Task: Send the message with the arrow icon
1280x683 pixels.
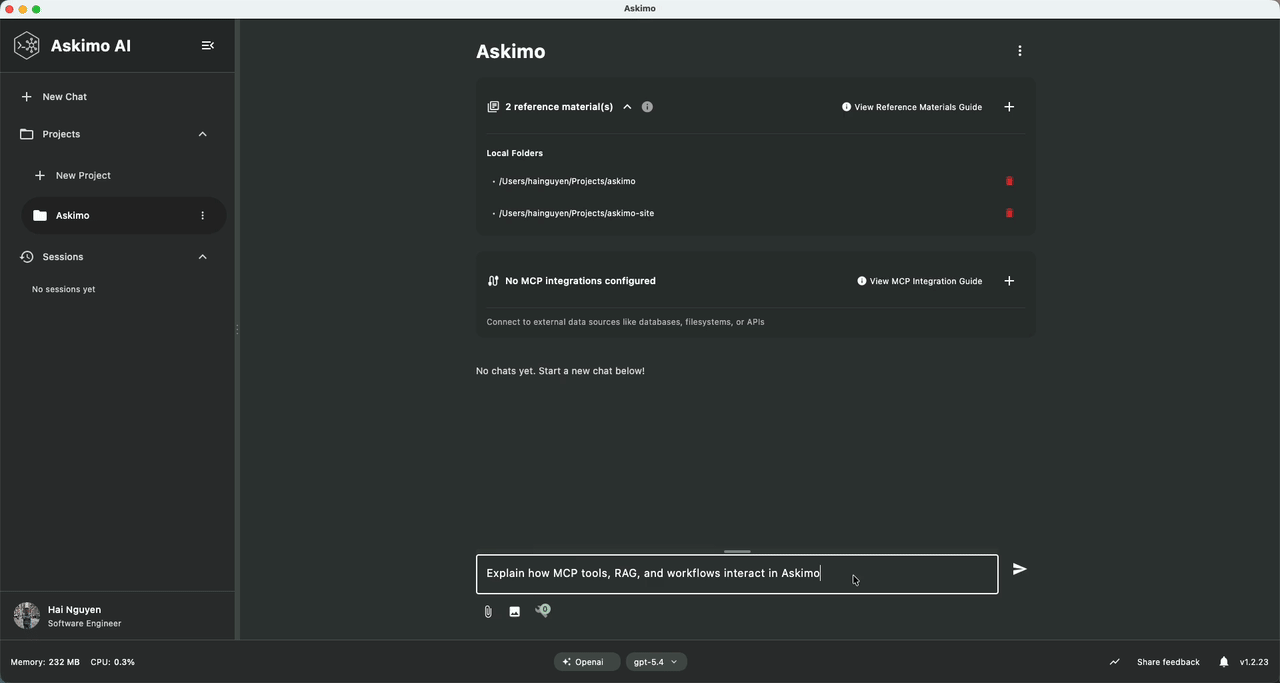Action: point(1019,569)
